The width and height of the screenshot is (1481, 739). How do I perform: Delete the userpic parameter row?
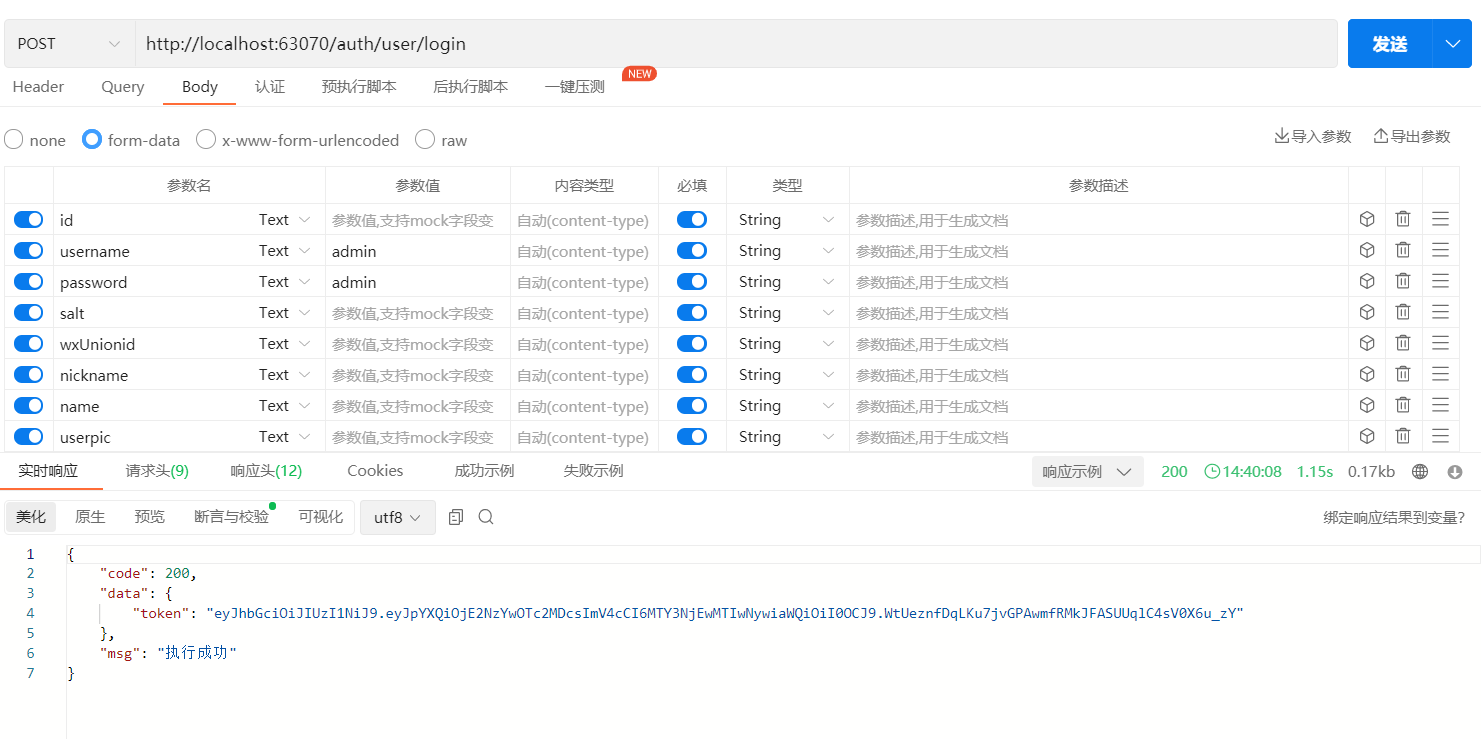click(1403, 437)
